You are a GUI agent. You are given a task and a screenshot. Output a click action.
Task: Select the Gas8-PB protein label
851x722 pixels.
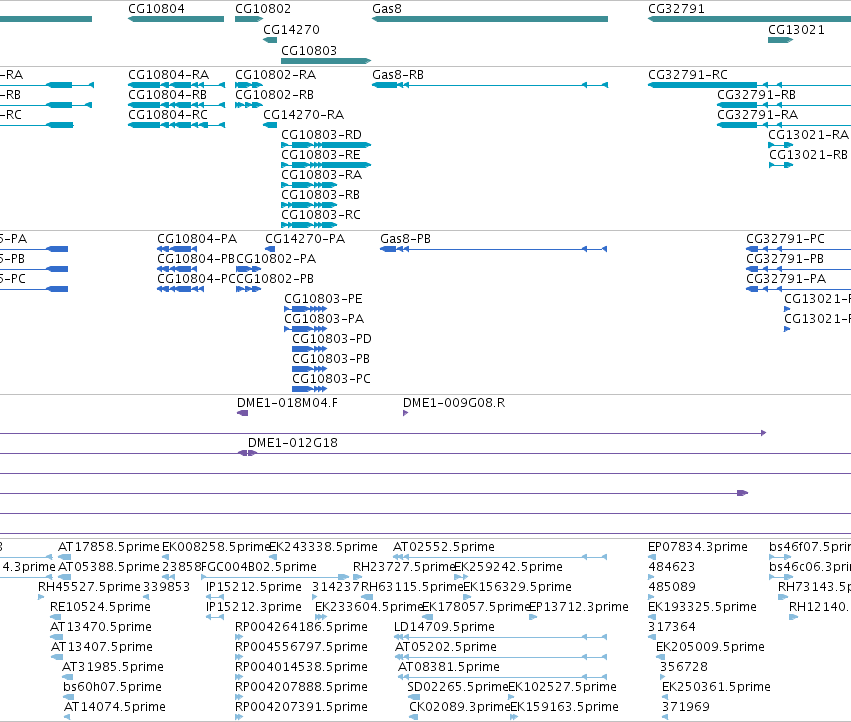[x=405, y=239]
